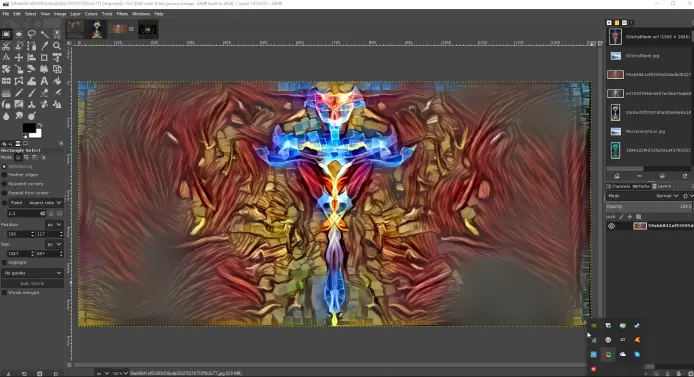Open the Aspect ratio dropdown
The image size is (694, 377).
pyautogui.click(x=45, y=203)
